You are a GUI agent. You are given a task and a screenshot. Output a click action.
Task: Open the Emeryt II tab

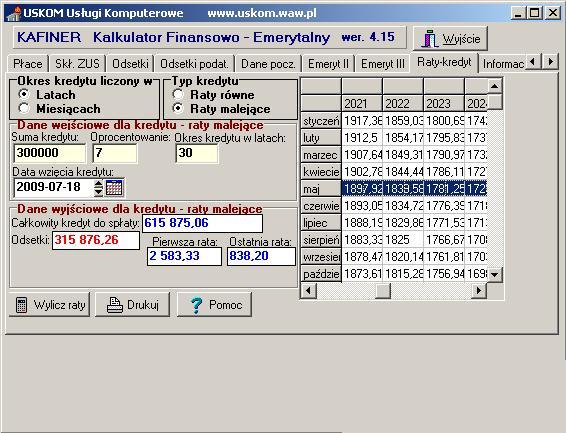(x=328, y=64)
